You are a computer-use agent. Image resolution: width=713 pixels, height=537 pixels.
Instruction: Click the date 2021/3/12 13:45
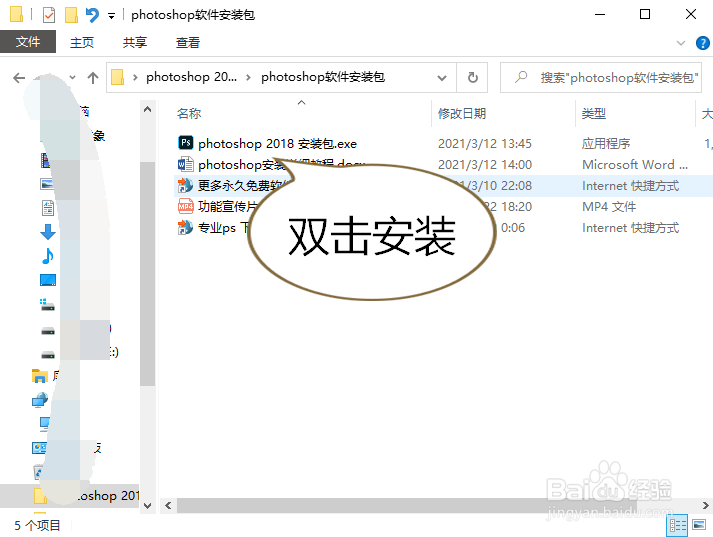click(x=485, y=144)
